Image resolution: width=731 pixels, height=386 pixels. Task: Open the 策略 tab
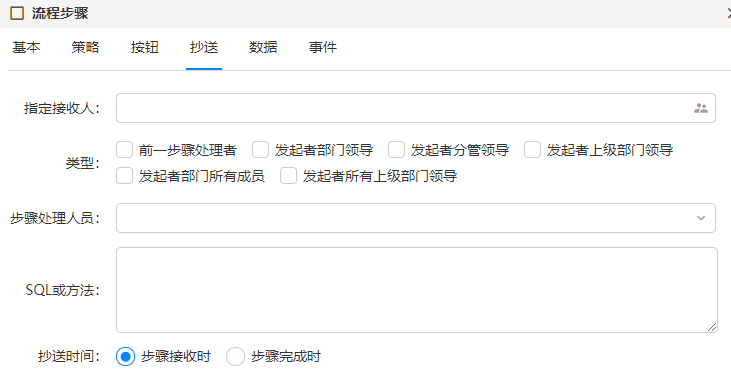(85, 47)
